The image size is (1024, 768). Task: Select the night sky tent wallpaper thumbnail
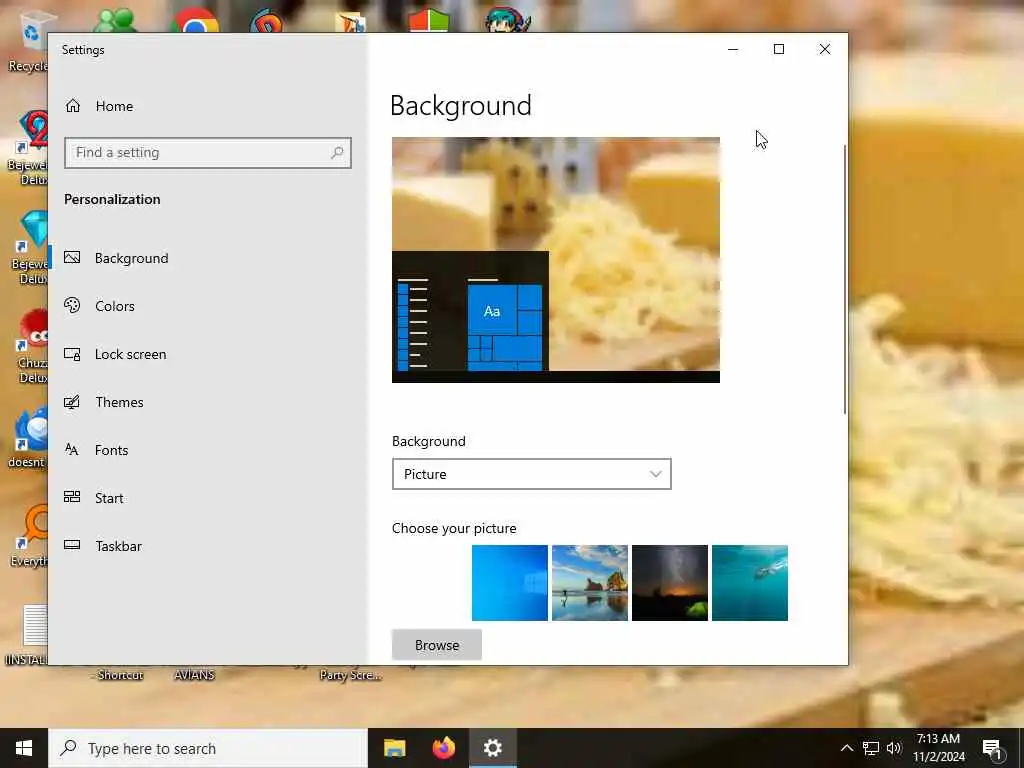click(x=670, y=583)
